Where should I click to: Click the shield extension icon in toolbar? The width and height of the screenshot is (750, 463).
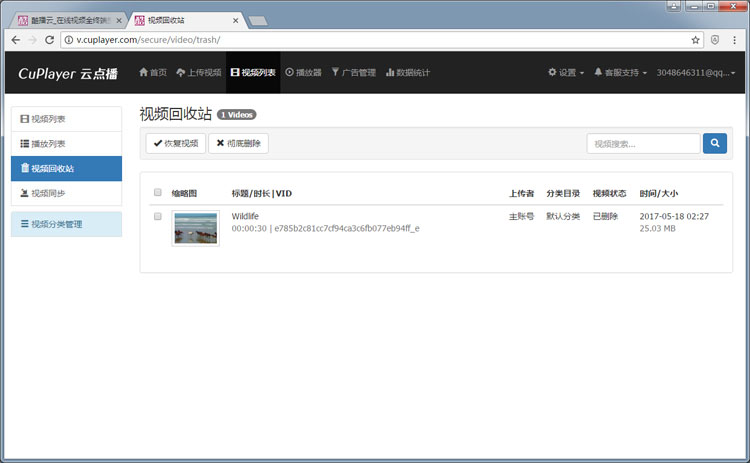pos(715,40)
